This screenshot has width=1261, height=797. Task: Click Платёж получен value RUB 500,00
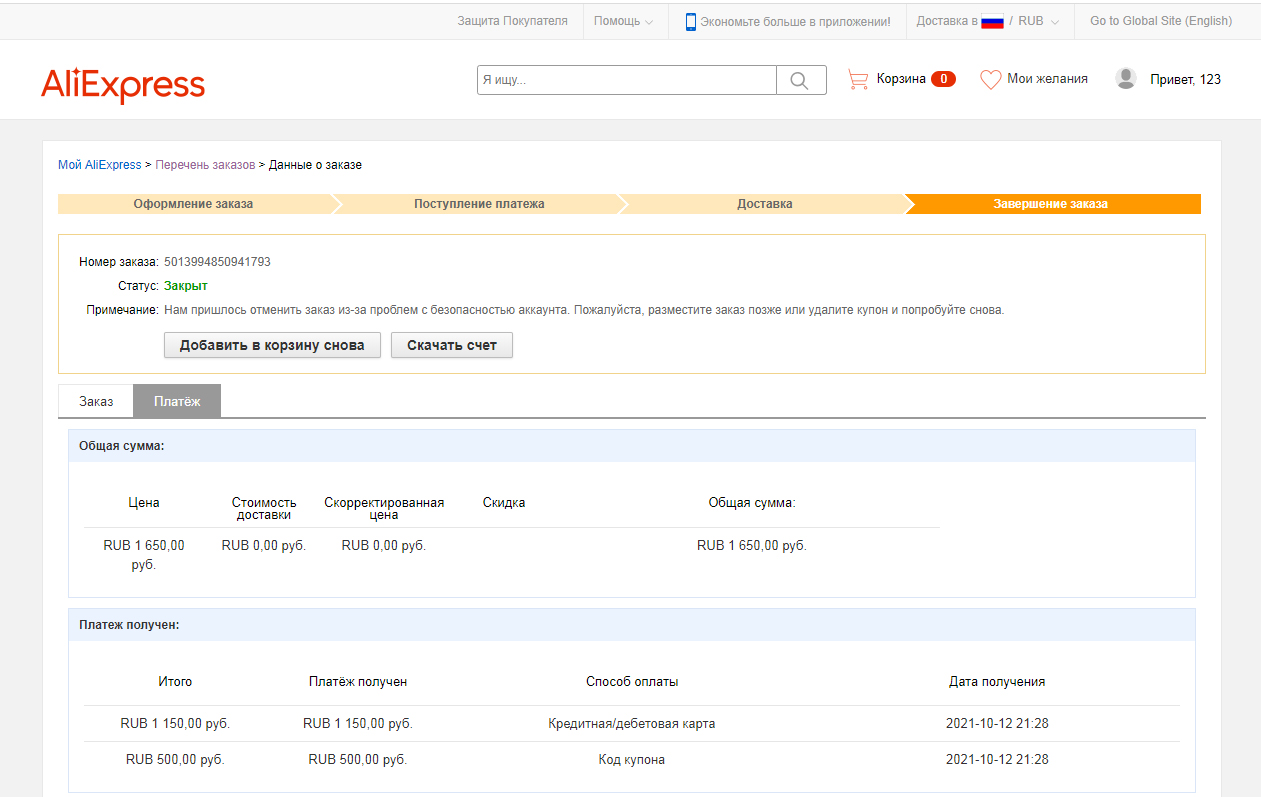coord(358,760)
